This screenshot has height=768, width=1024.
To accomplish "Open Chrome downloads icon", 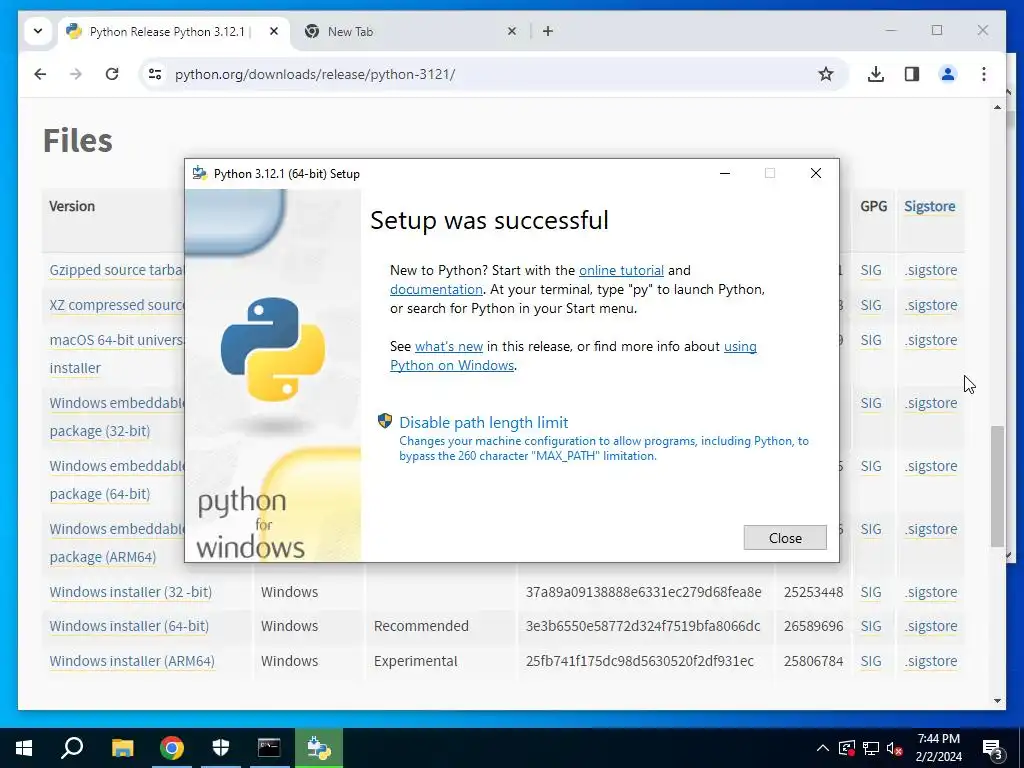I will point(876,74).
